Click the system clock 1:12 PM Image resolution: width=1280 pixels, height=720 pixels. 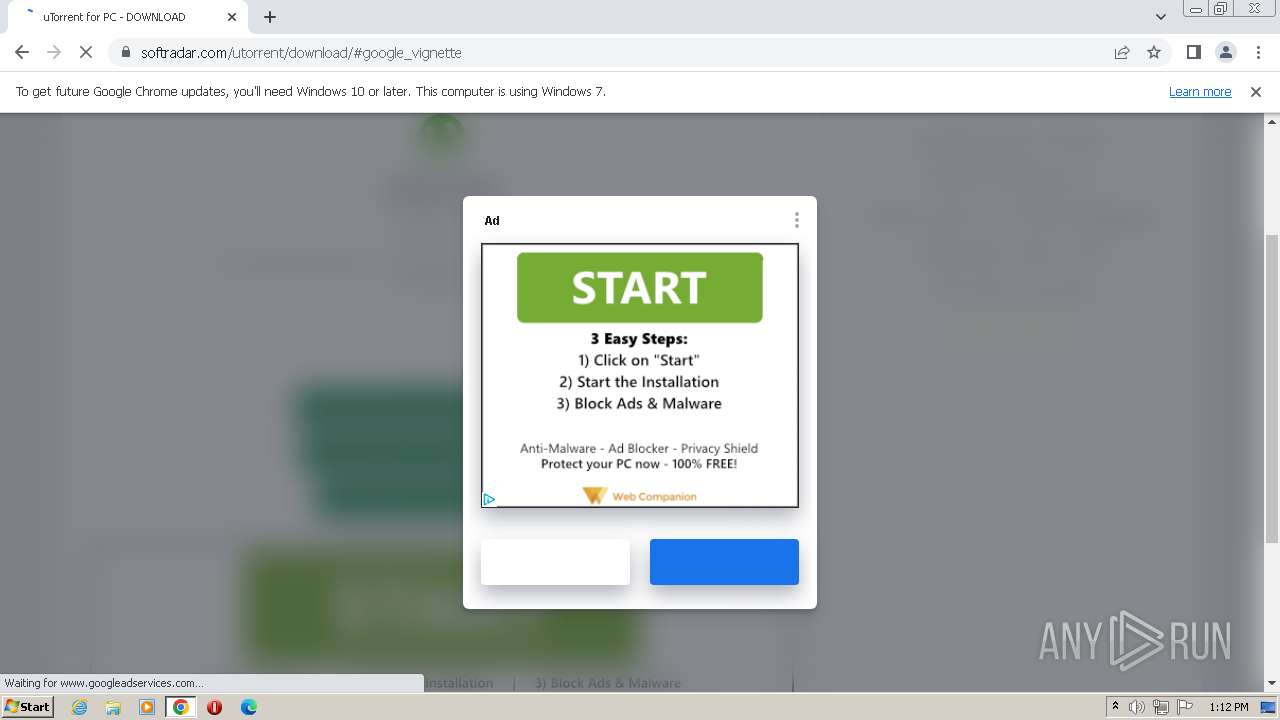coord(1228,707)
